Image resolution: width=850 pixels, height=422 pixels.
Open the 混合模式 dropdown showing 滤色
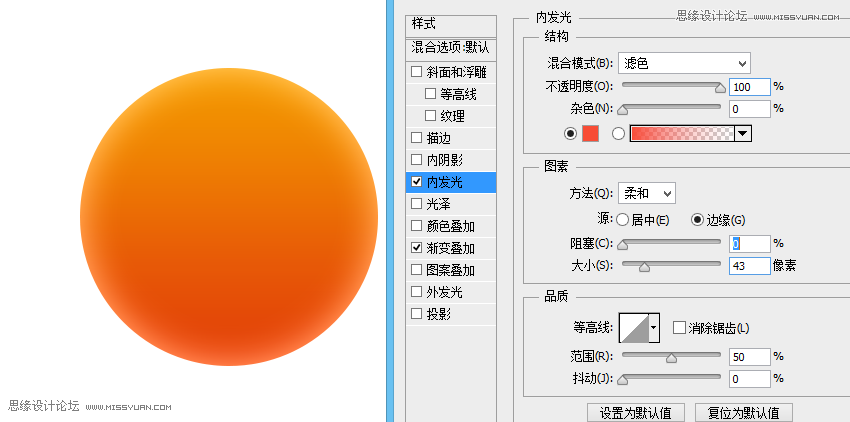tap(684, 63)
